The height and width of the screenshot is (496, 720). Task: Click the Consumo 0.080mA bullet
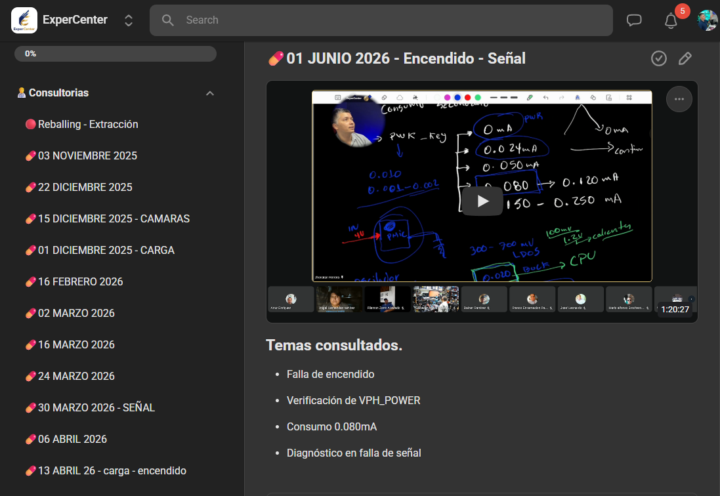coord(332,427)
